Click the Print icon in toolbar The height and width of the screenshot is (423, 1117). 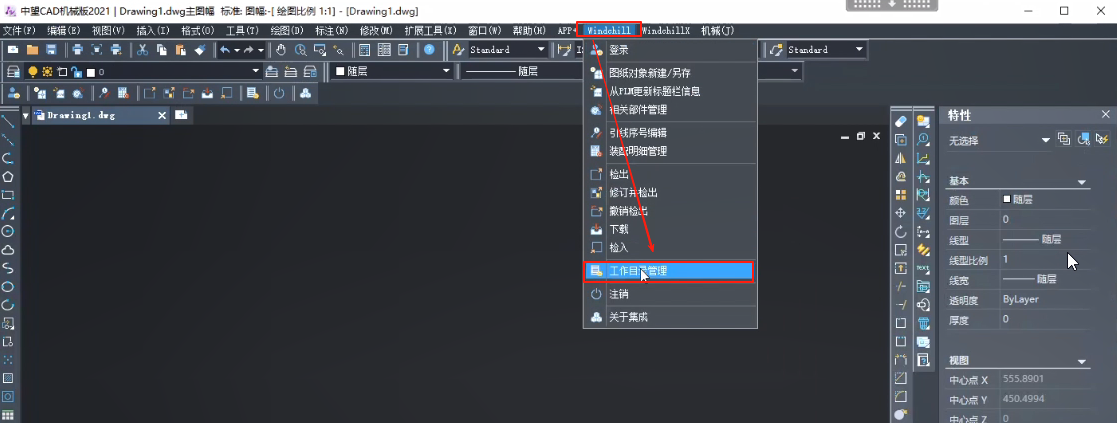pos(77,50)
